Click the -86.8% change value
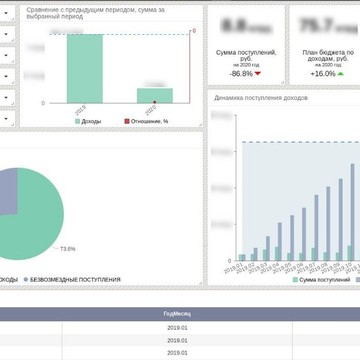 (x=241, y=74)
